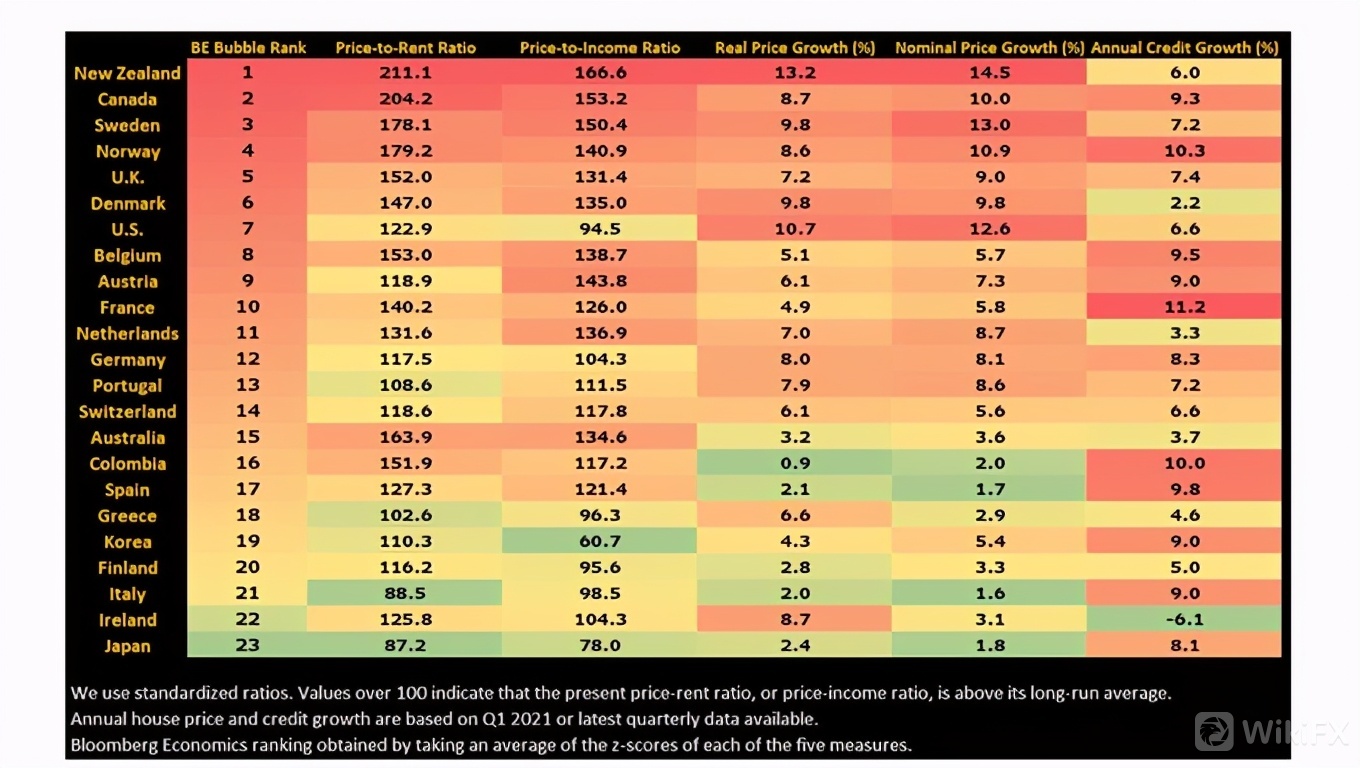Click the Japan row label
This screenshot has width=1360, height=768.
click(127, 646)
